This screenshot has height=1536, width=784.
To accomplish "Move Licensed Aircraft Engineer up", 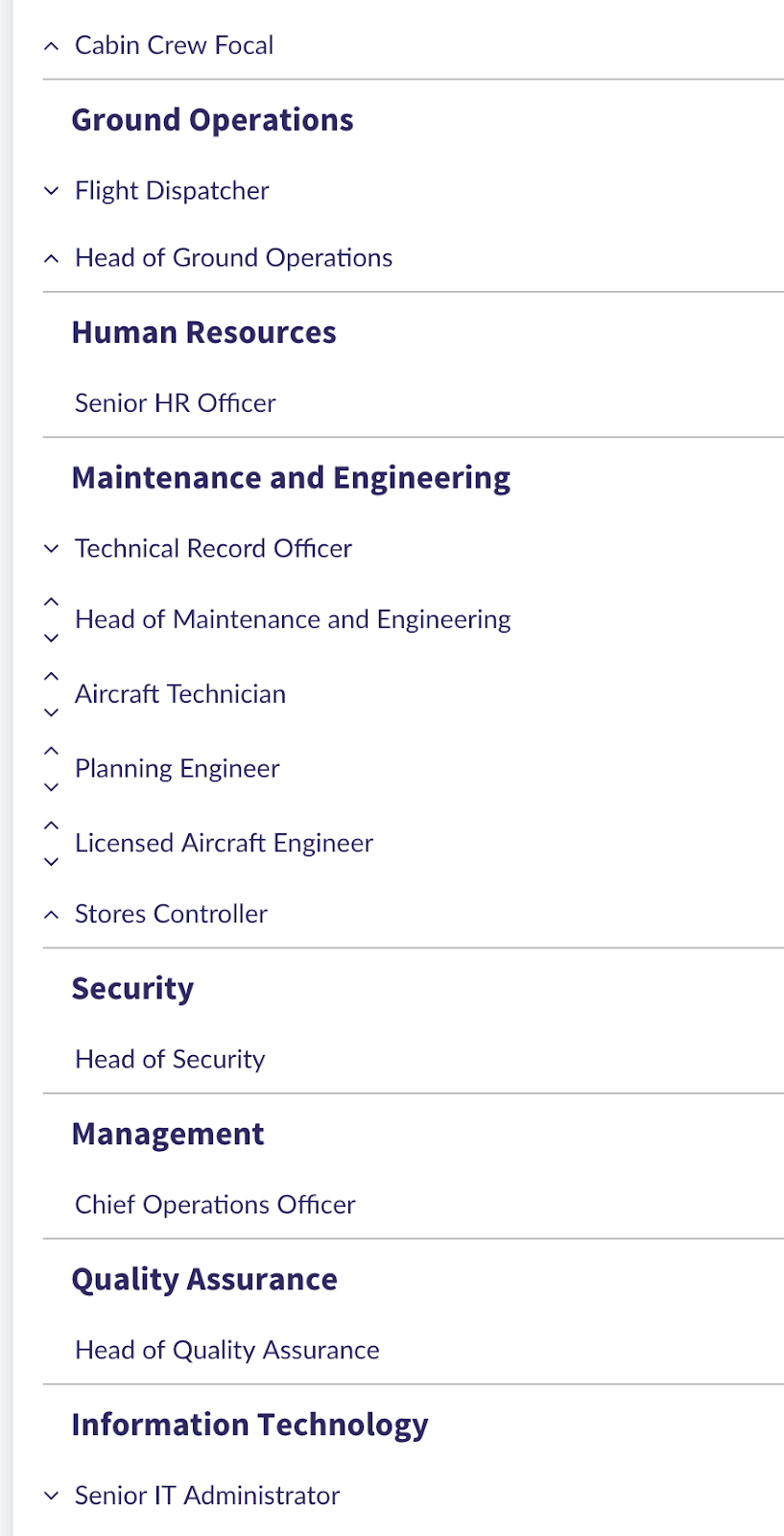I will pos(52,826).
